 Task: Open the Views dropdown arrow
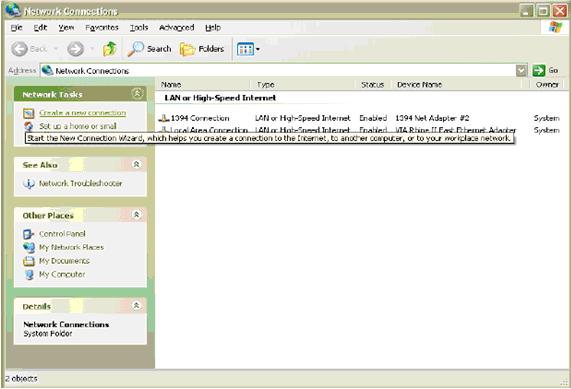(x=258, y=49)
